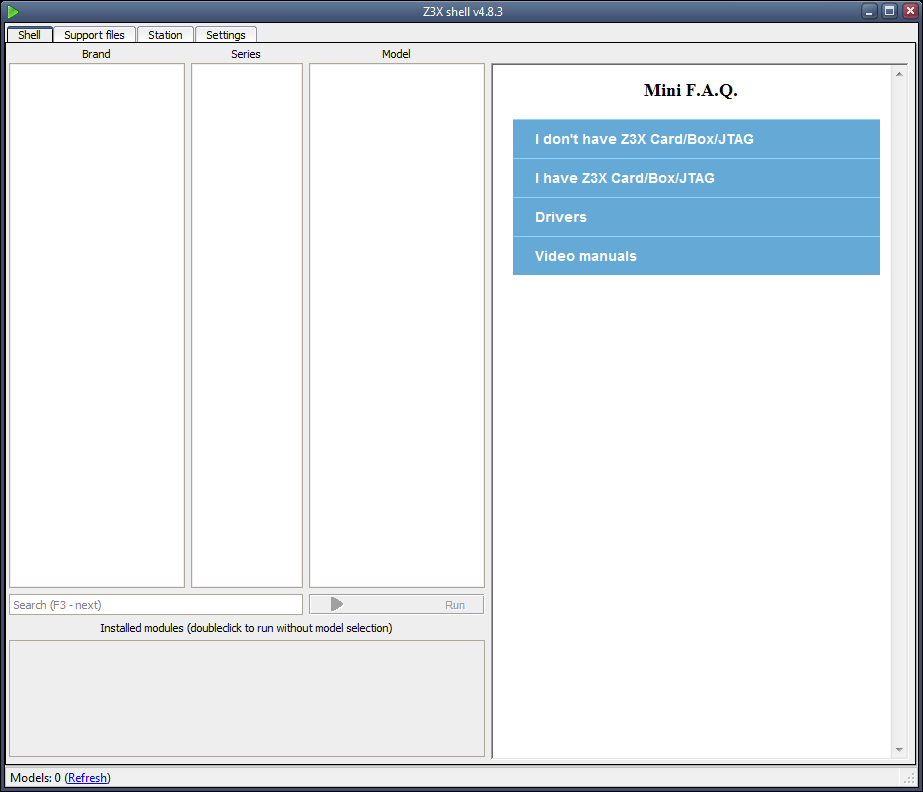Expand the Drivers FAQ section
Image resolution: width=923 pixels, height=792 pixels.
pos(696,217)
